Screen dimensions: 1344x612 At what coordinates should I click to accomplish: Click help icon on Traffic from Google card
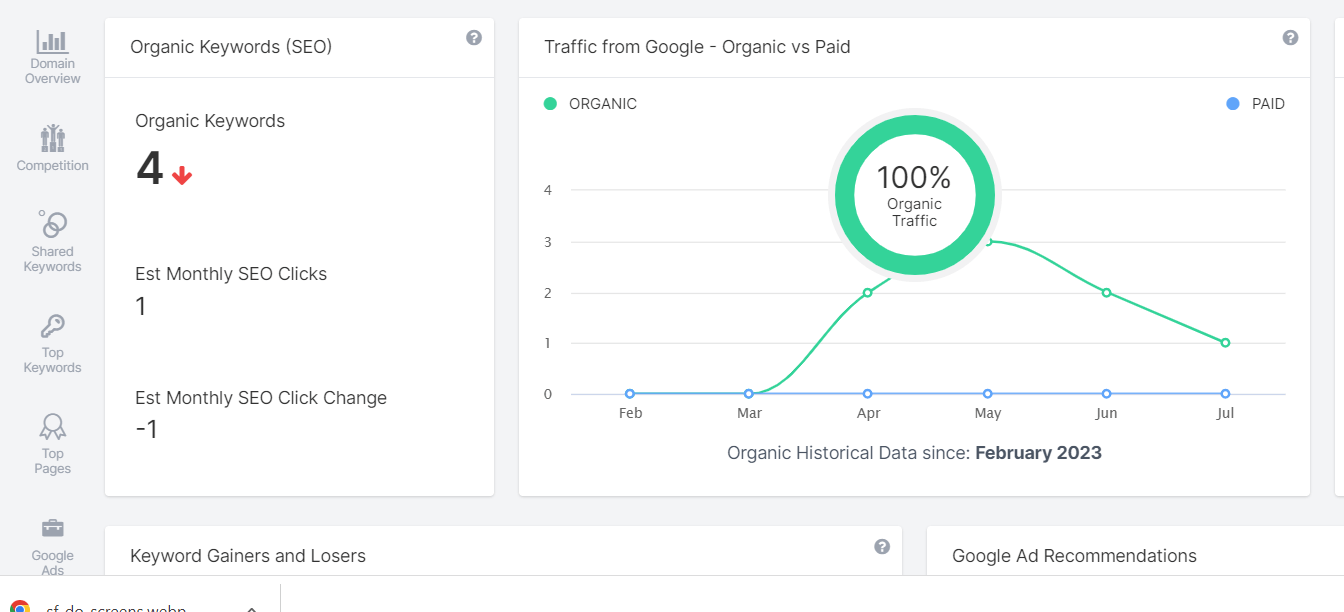pos(1290,38)
